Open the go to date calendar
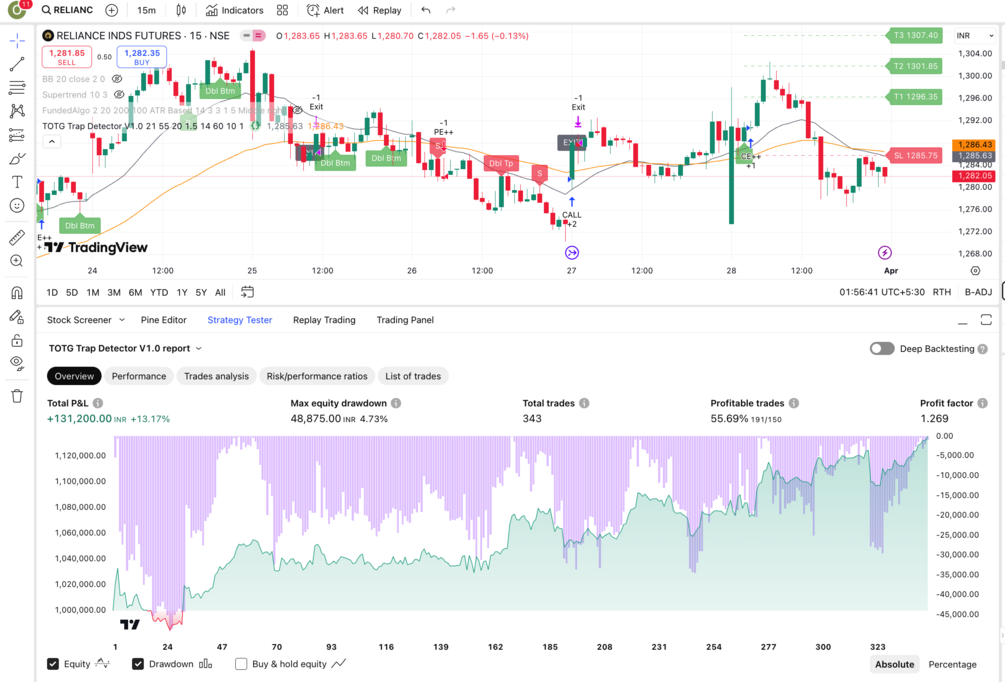Screen dimensions: 1005x682 point(247,292)
